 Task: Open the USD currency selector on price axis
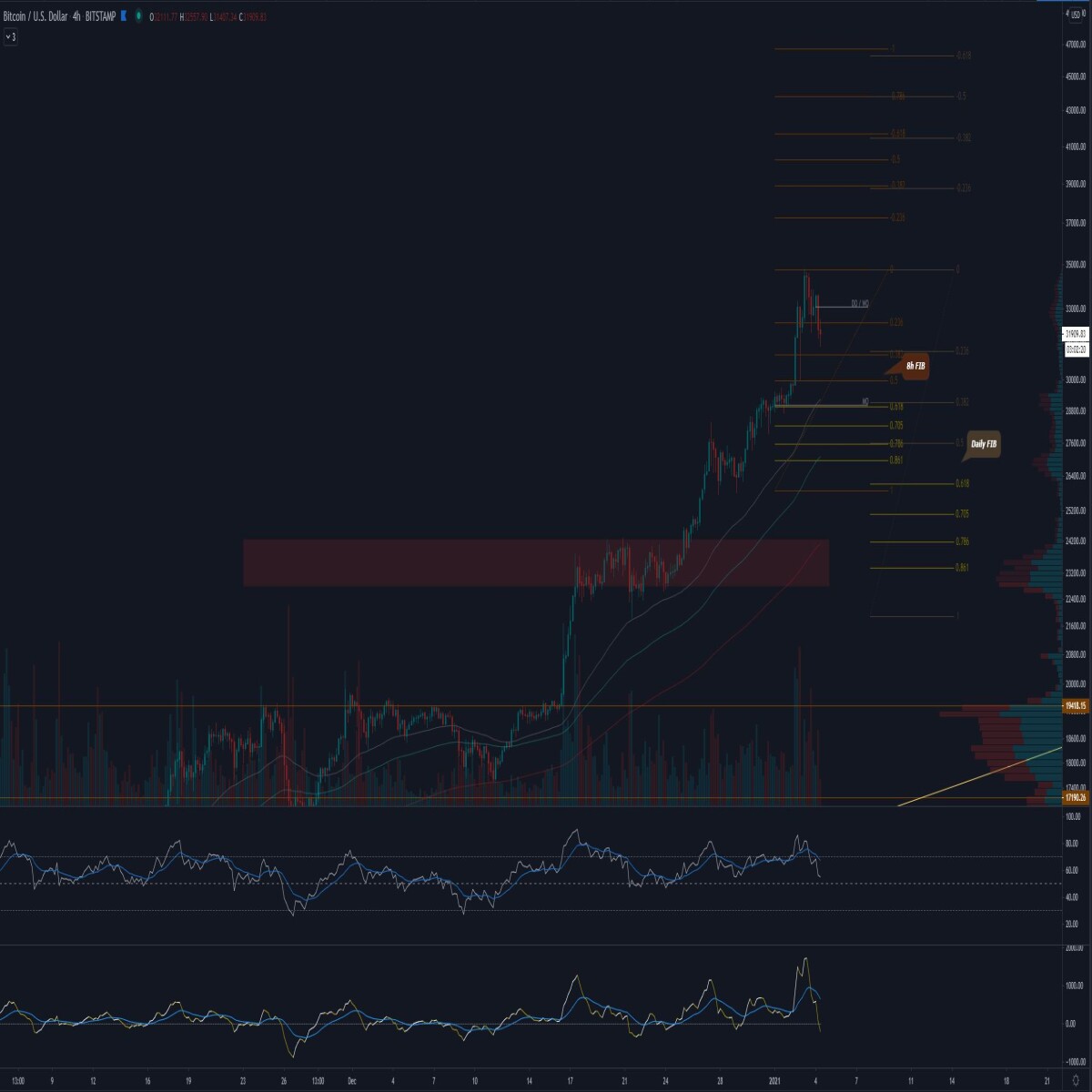[x=1077, y=15]
